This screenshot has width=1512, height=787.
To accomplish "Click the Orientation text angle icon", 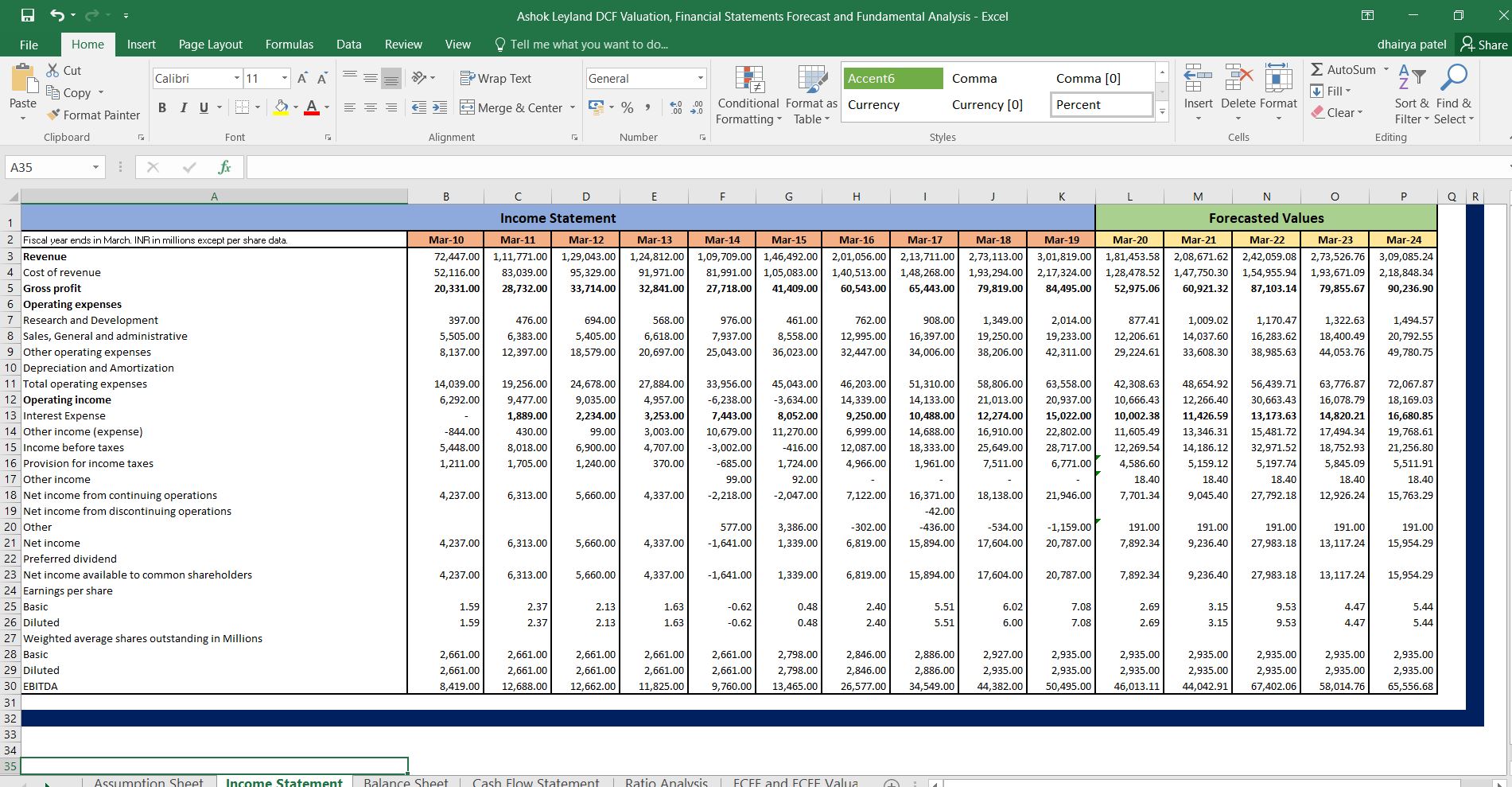I will (x=418, y=78).
